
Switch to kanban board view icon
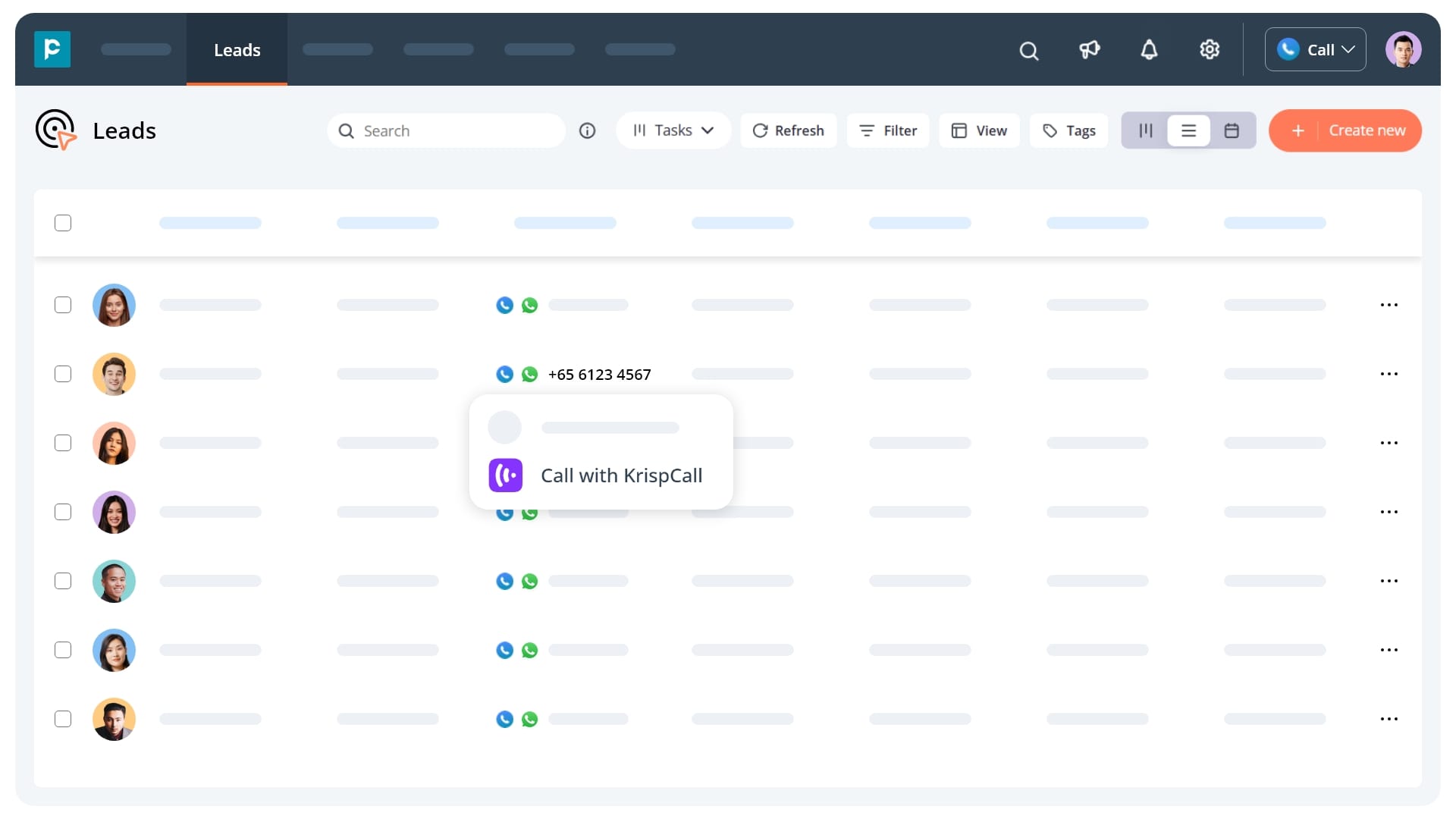click(x=1144, y=130)
